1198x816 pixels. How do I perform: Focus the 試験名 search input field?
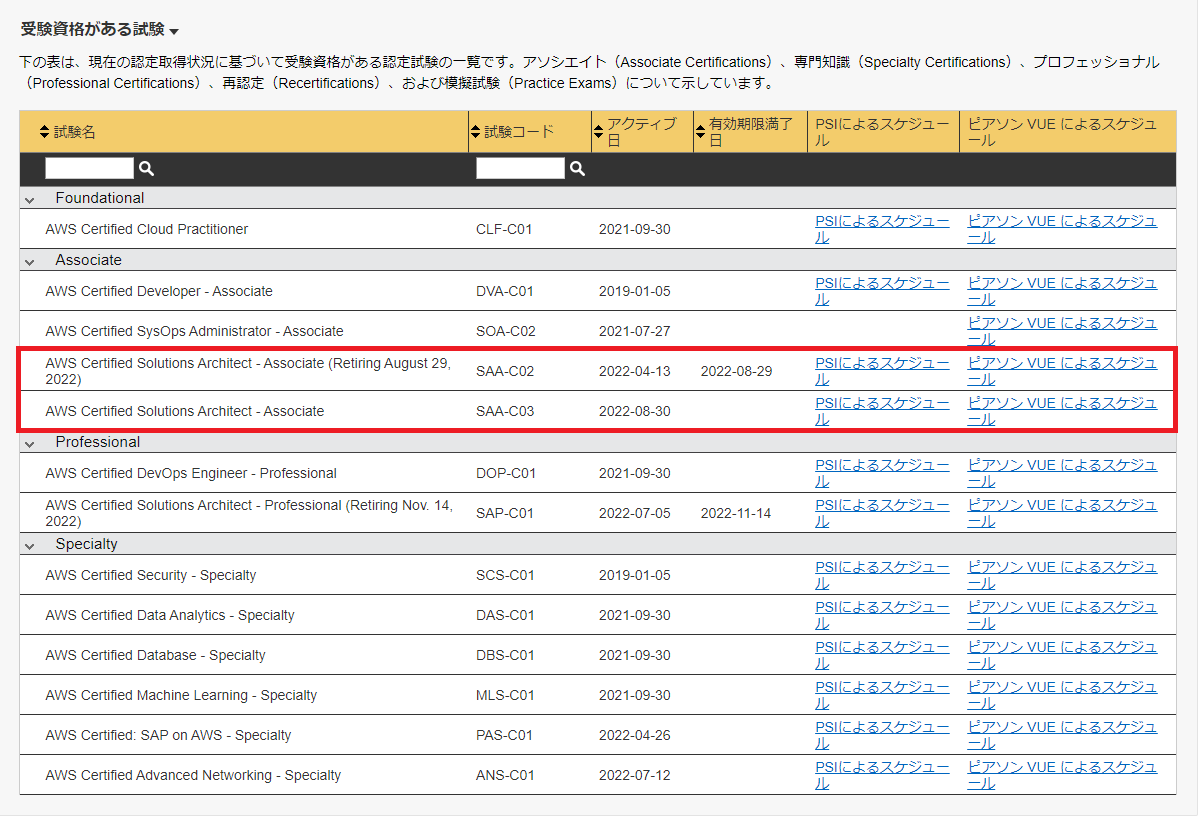(x=89, y=168)
